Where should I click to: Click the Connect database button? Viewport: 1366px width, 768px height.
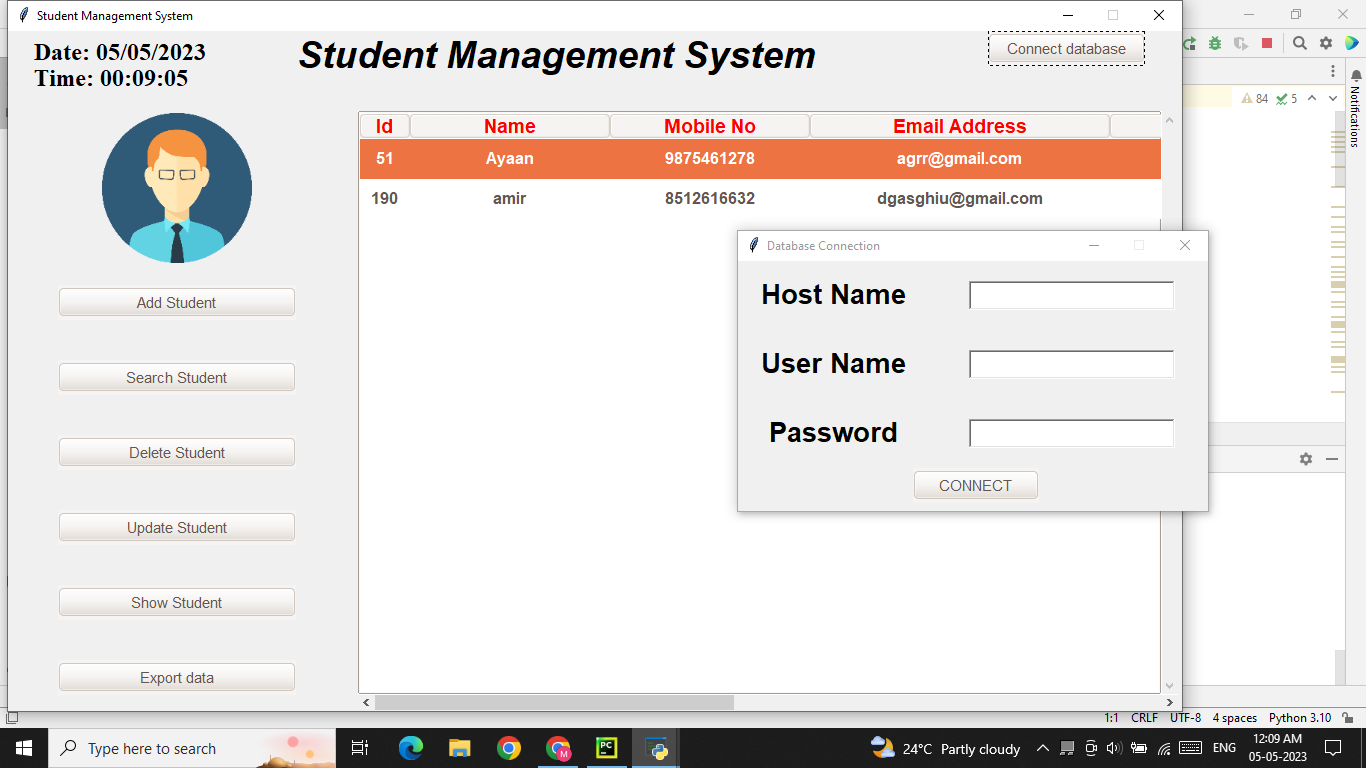pos(1066,47)
